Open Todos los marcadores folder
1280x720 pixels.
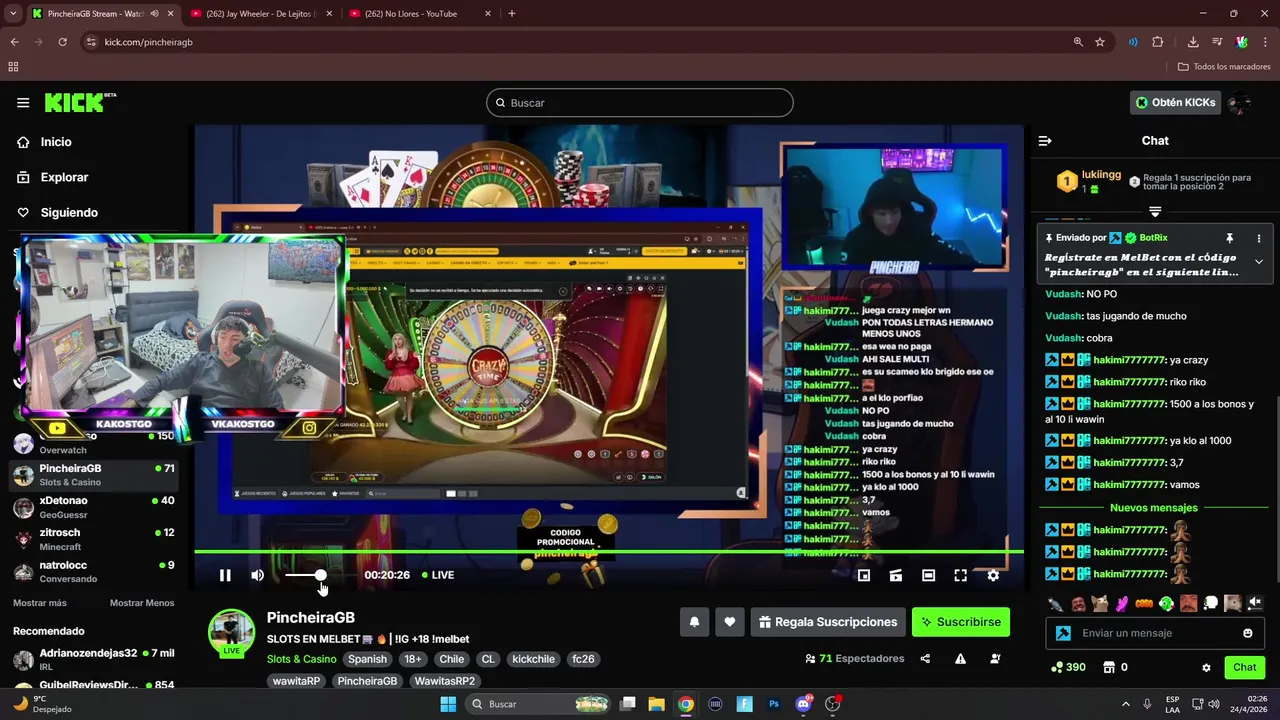coord(1224,67)
